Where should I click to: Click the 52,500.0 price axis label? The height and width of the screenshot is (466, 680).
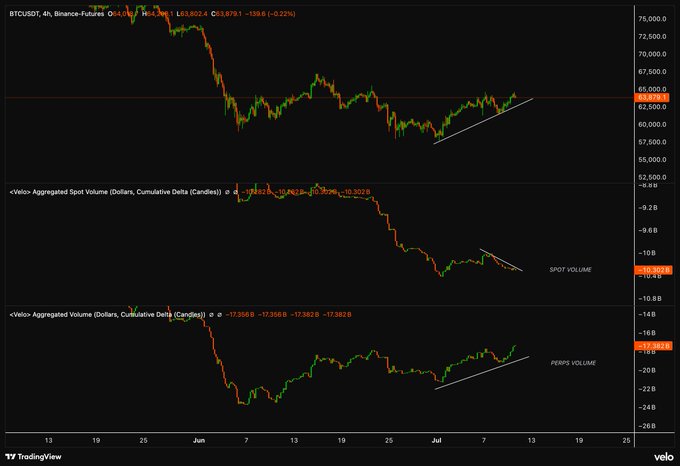[x=652, y=177]
